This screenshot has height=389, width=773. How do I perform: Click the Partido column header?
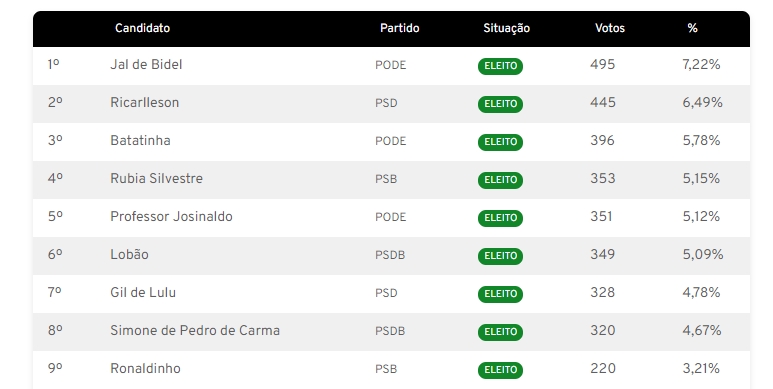pyautogui.click(x=400, y=28)
